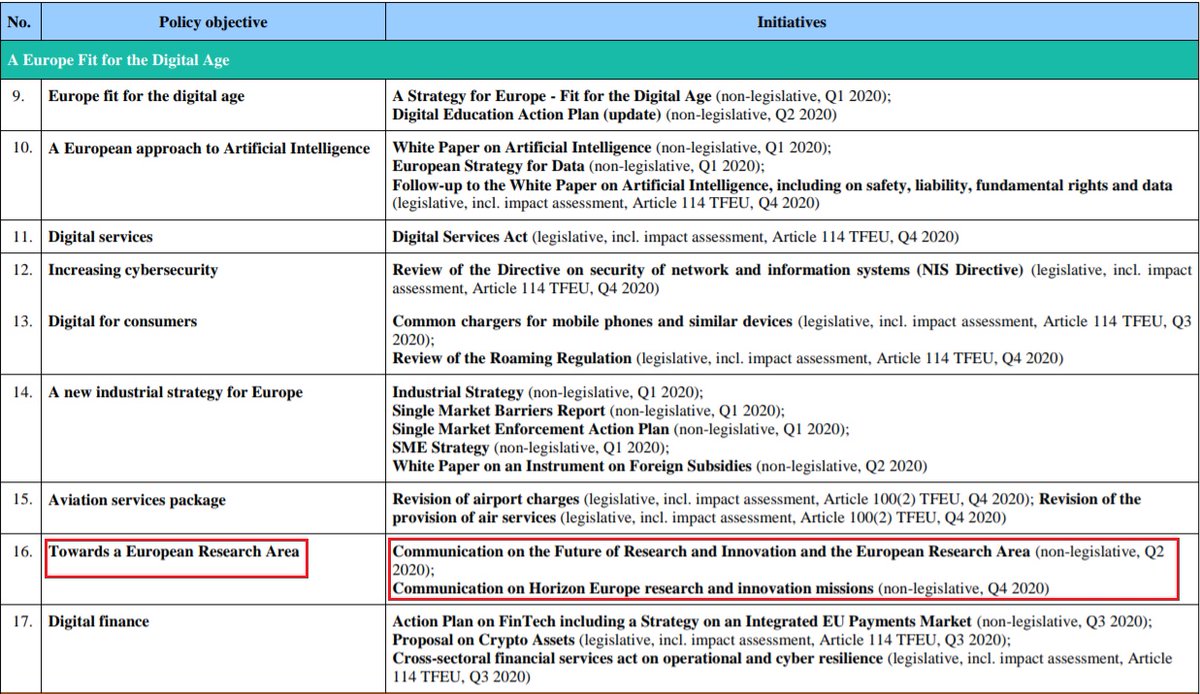Viewport: 1200px width, 694px height.
Task: Select 'European Strategy for Data' initiative
Action: tap(487, 165)
